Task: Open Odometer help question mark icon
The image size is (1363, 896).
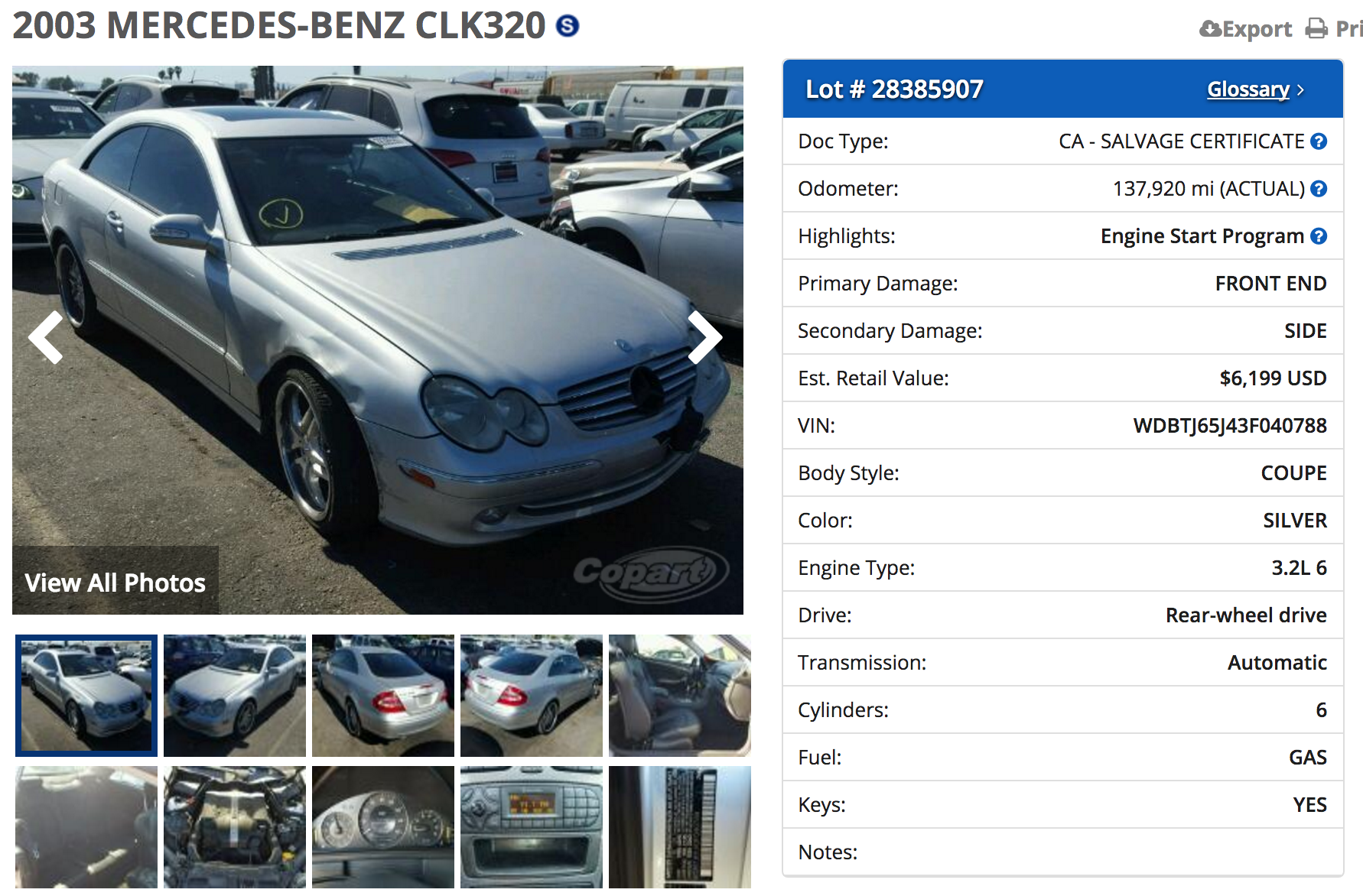Action: tap(1319, 189)
